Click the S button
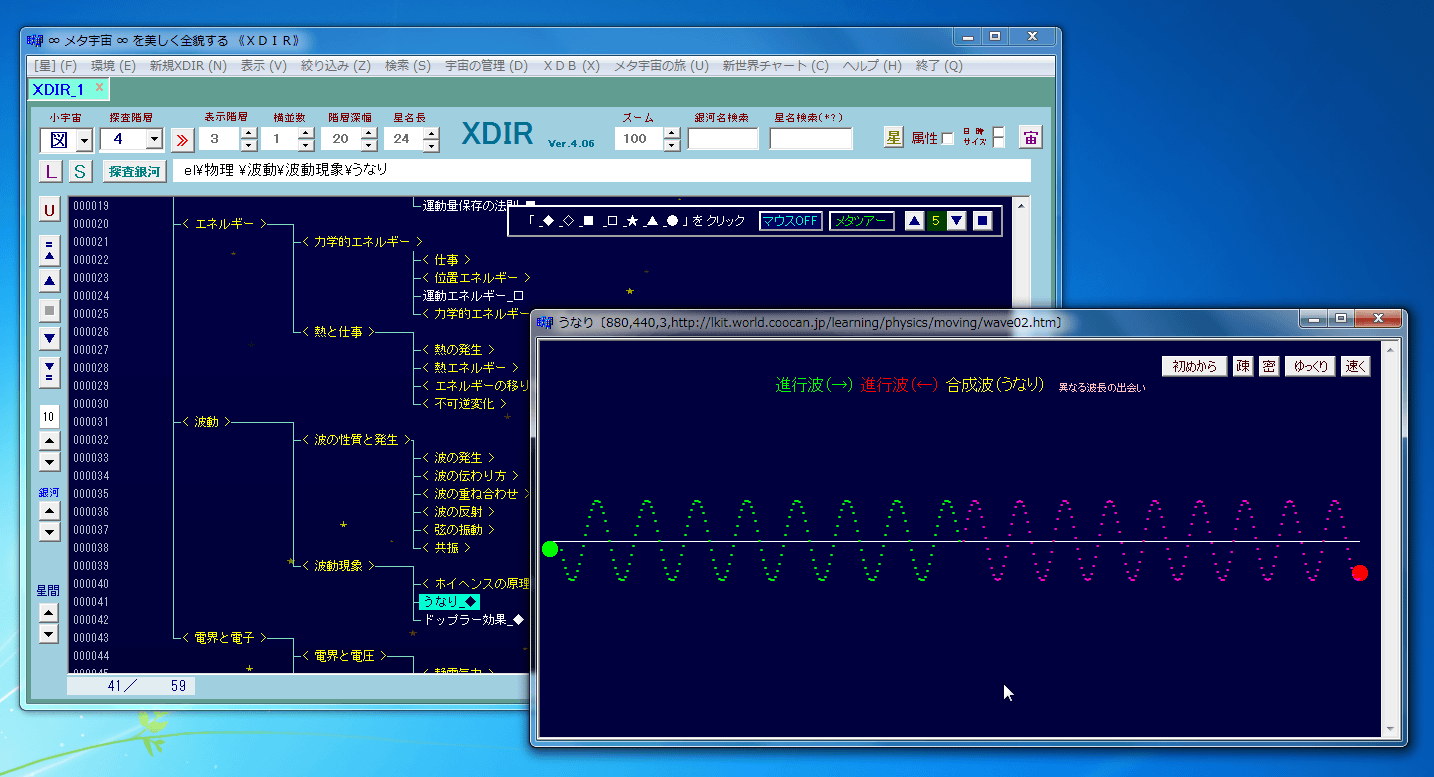The height and width of the screenshot is (777, 1434). point(80,171)
